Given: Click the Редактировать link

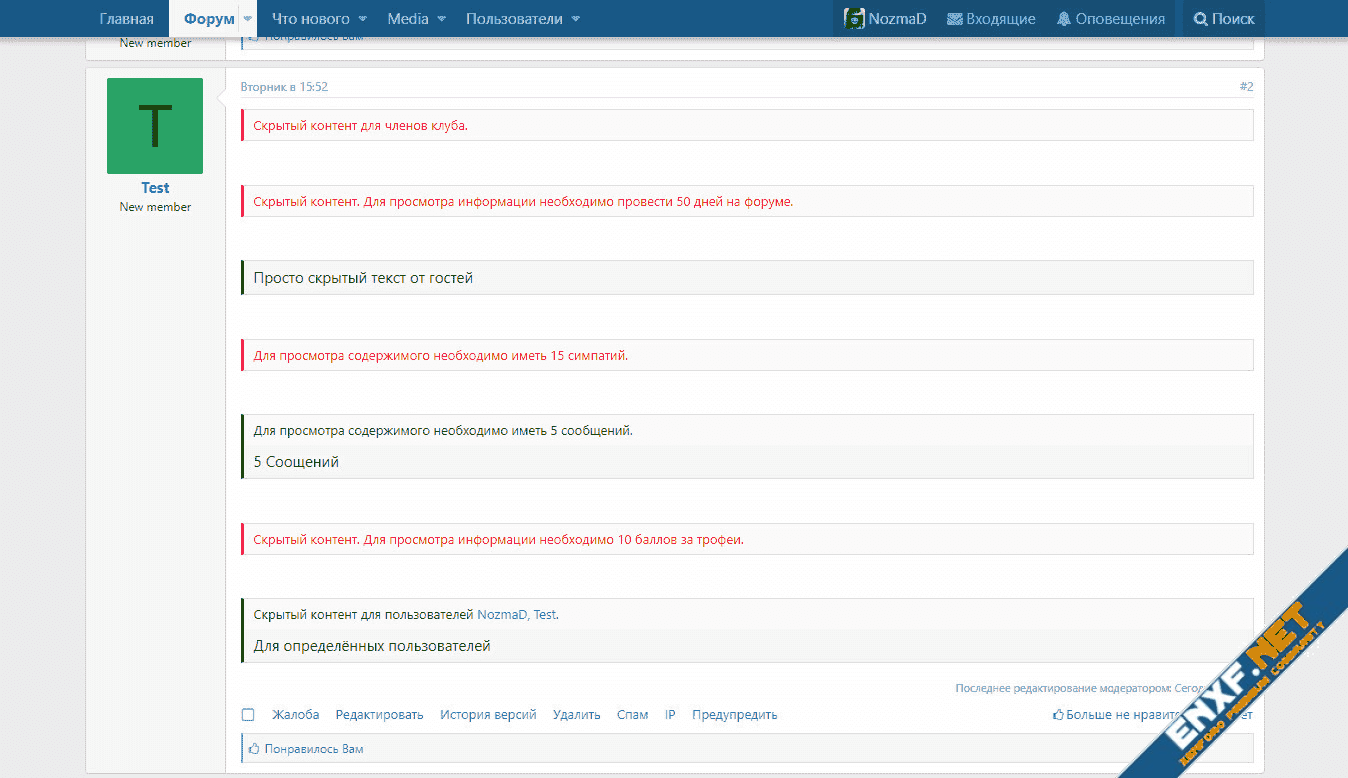Looking at the screenshot, I should (x=379, y=715).
